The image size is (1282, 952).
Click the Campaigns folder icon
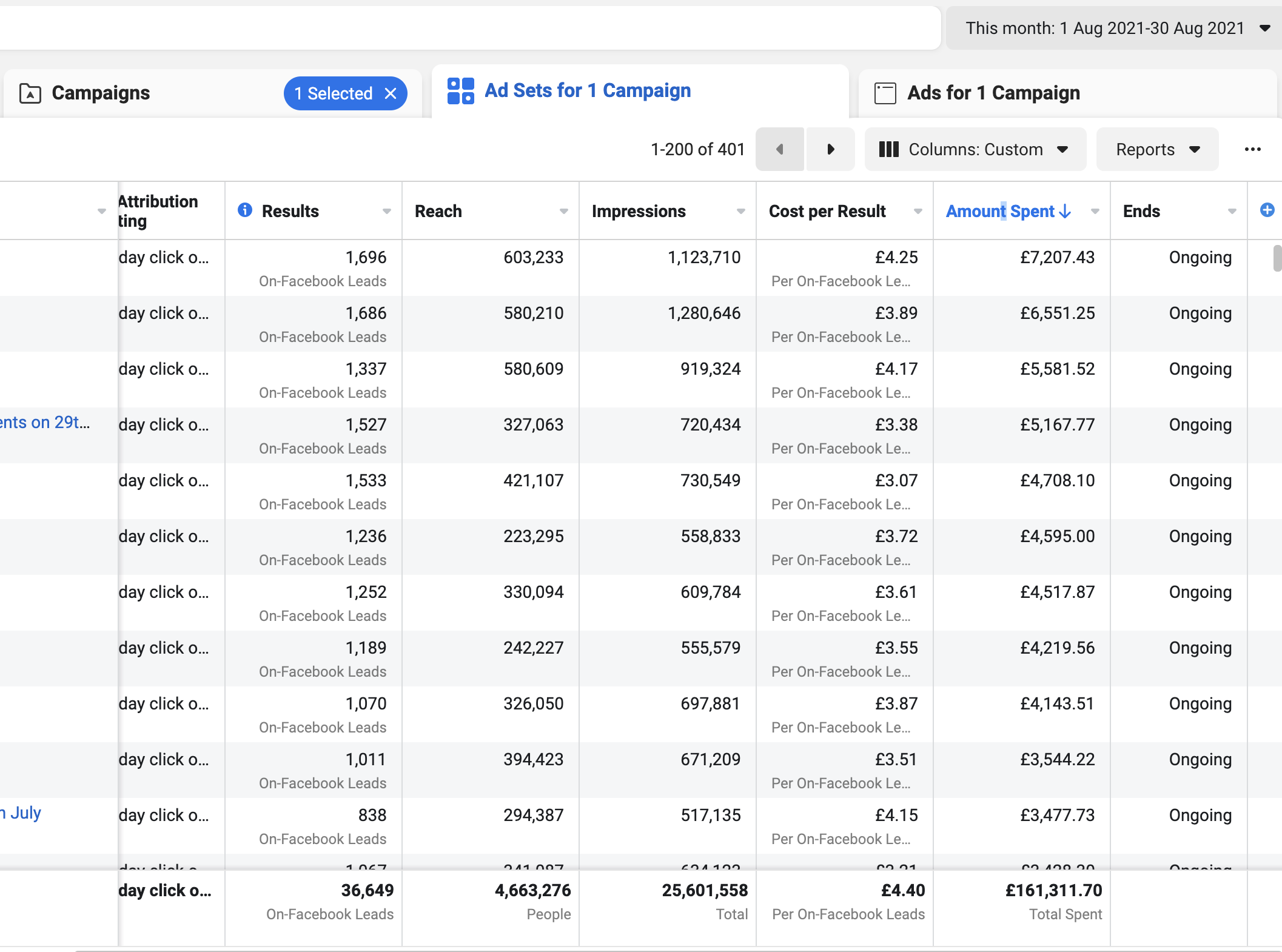click(x=30, y=93)
